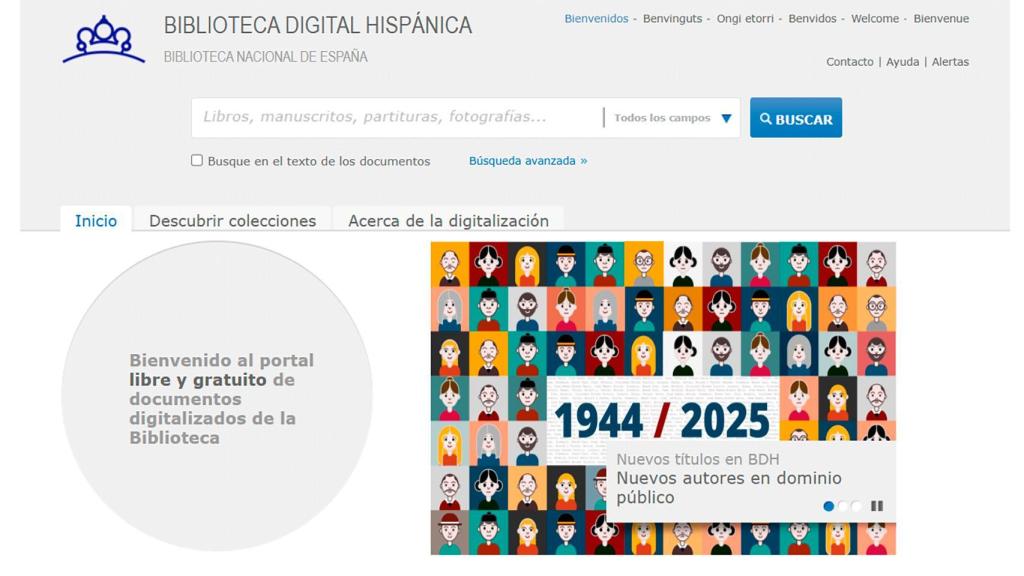Screen dimensions: 1024x576
Task: Click the BNE crown logo
Action: [x=103, y=40]
